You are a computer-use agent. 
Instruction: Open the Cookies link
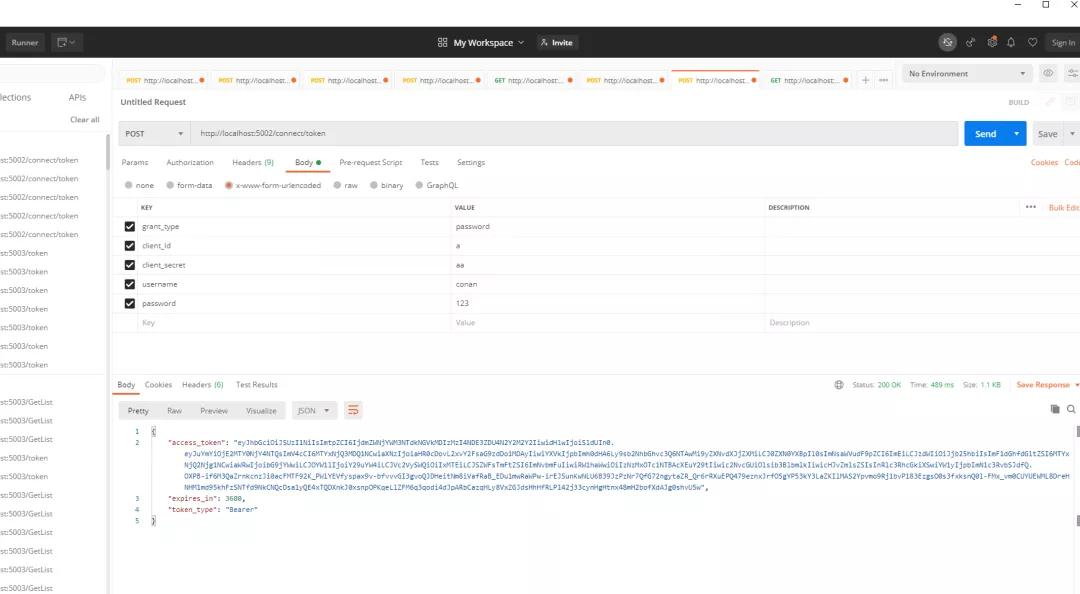tap(1044, 162)
